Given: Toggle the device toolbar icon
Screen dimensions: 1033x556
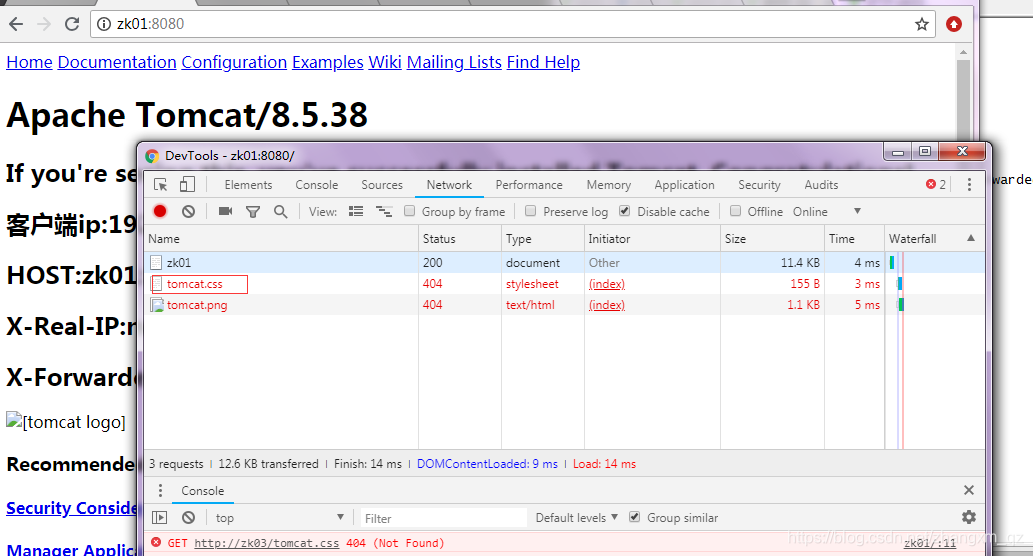Looking at the screenshot, I should point(187,184).
